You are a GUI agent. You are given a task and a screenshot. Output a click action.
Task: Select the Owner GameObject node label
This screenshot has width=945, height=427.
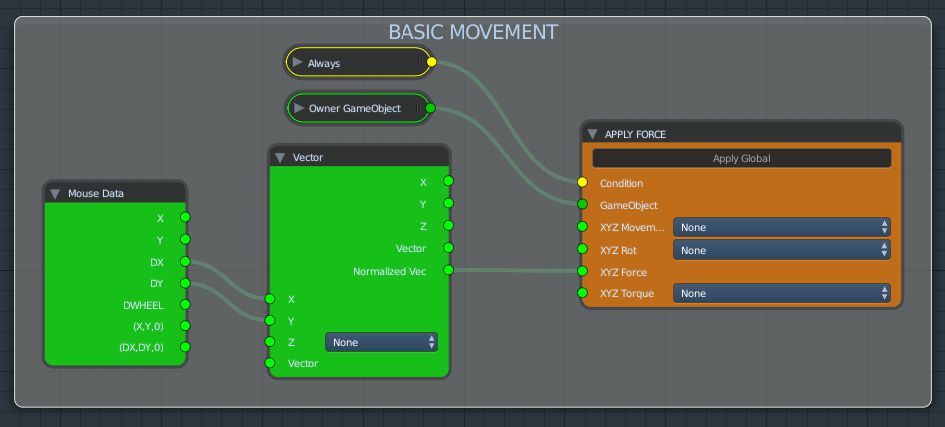pos(355,108)
